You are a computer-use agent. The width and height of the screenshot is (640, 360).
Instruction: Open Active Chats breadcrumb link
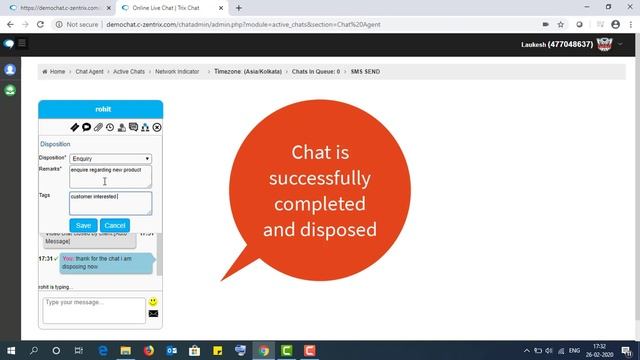point(129,71)
